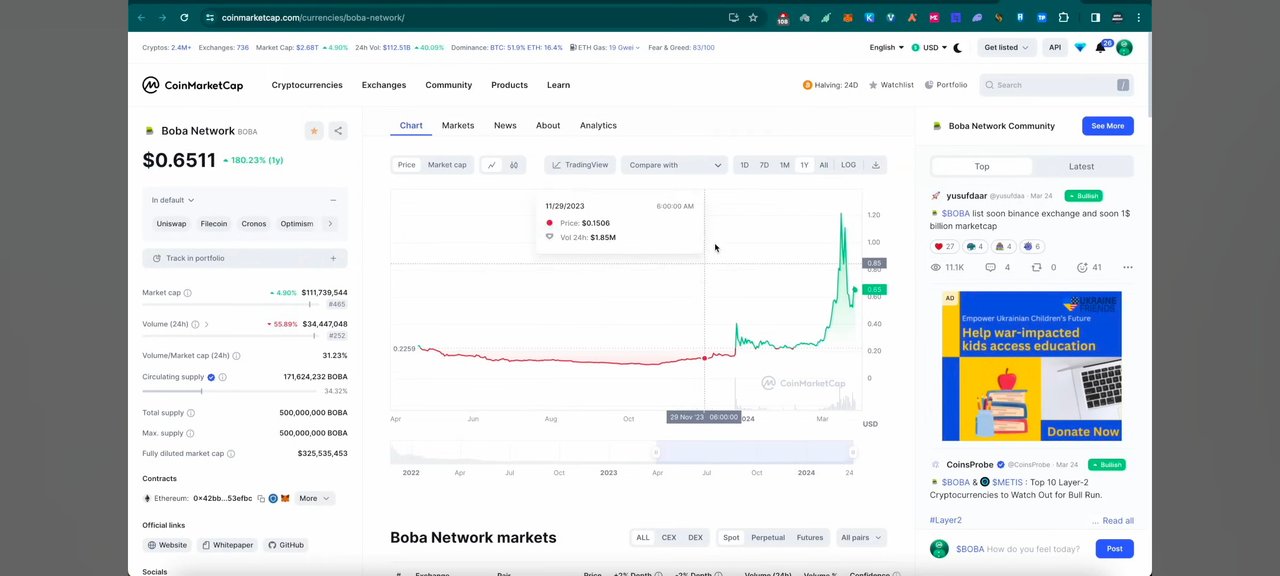
Task: Click info icon next to Market cap
Action: click(x=187, y=293)
